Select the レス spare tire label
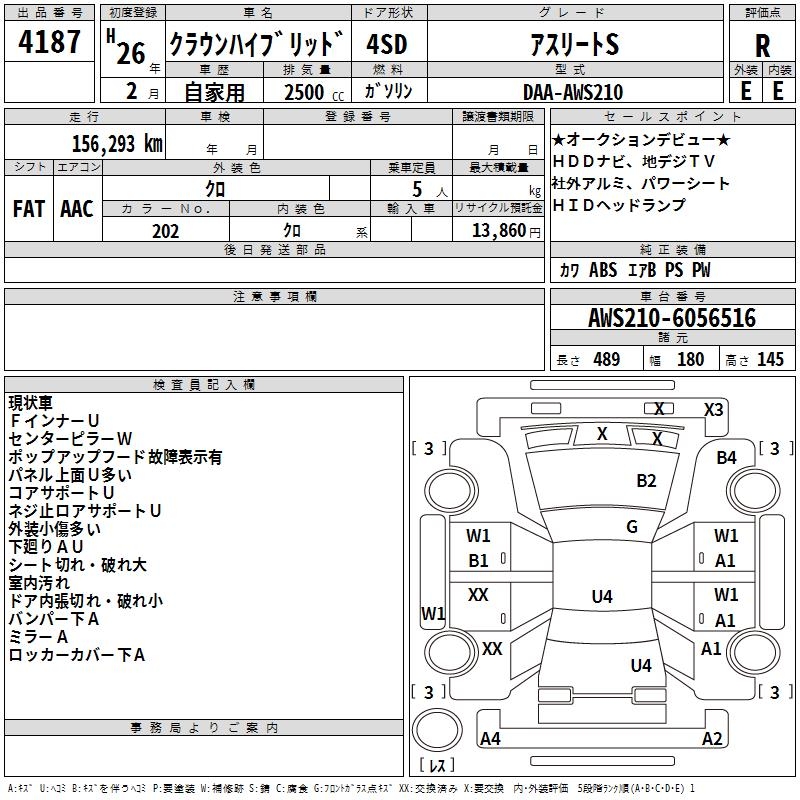800x800 pixels. click(x=437, y=765)
